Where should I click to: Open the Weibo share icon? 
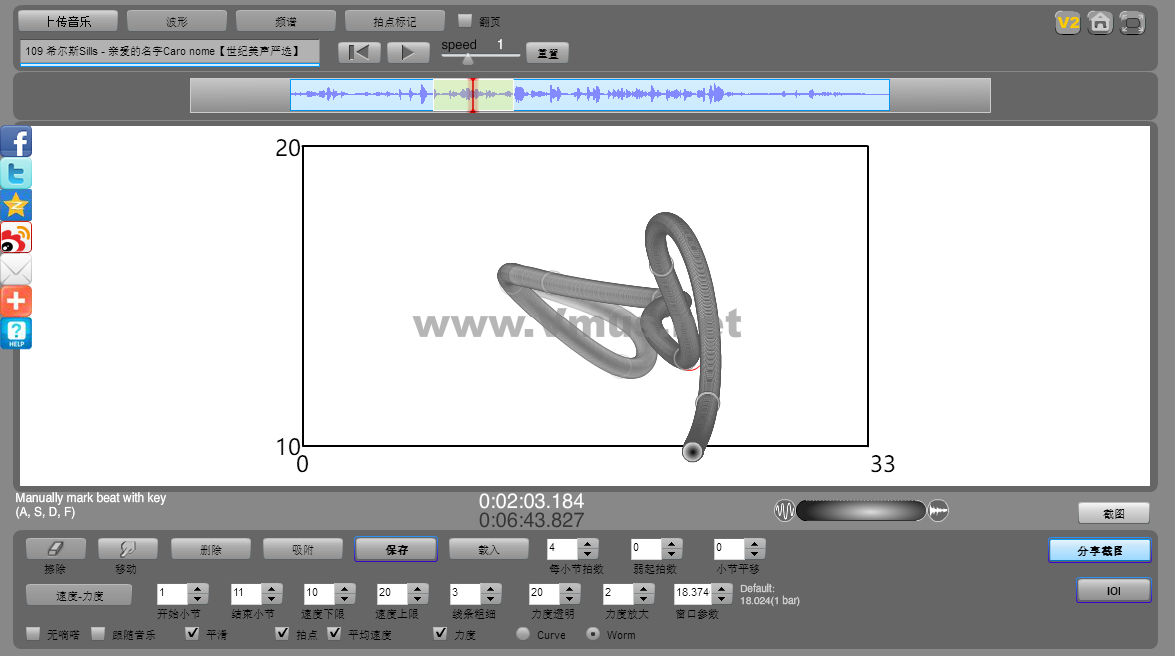[16, 237]
